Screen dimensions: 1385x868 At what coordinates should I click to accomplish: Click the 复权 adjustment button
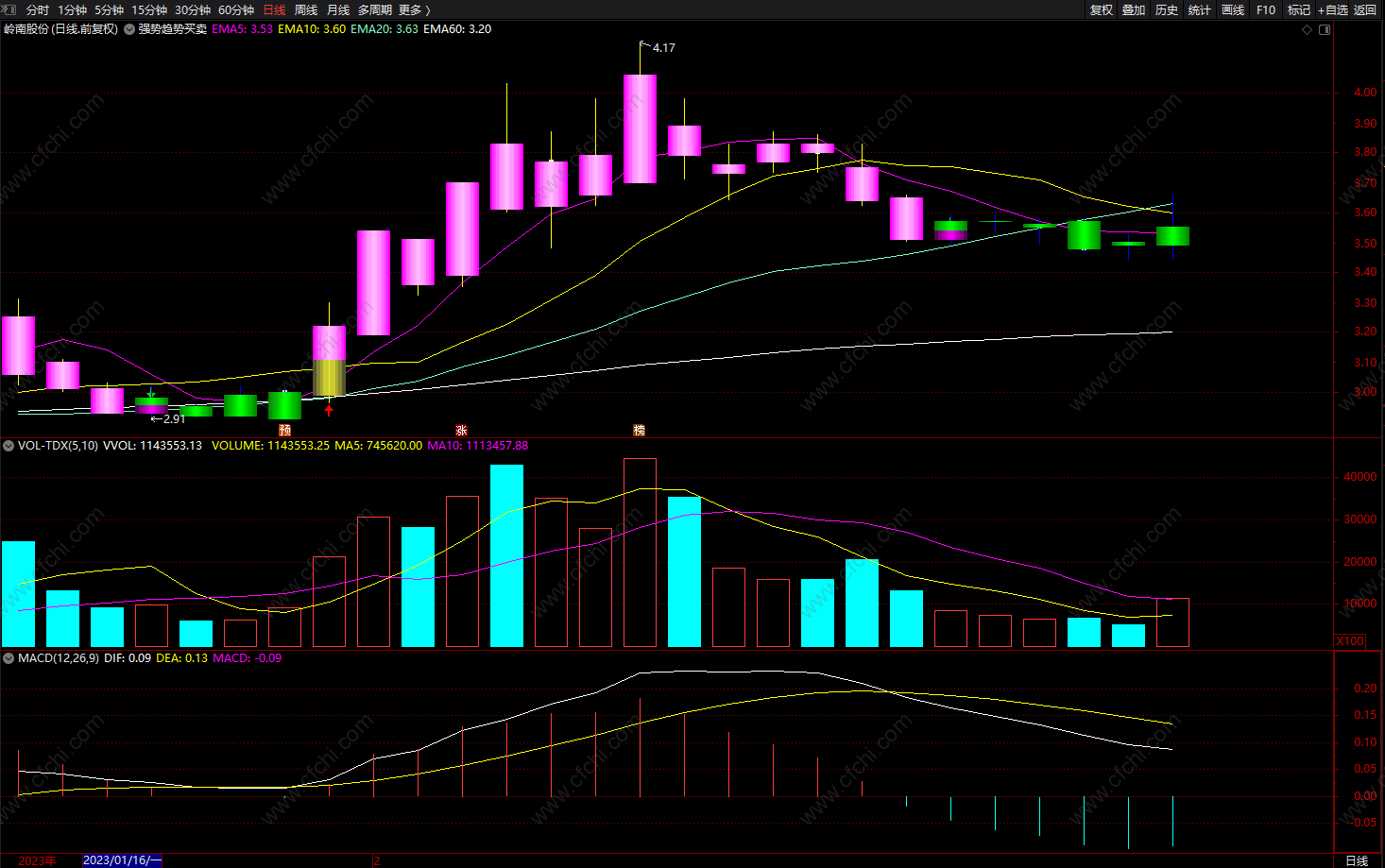pos(1102,9)
